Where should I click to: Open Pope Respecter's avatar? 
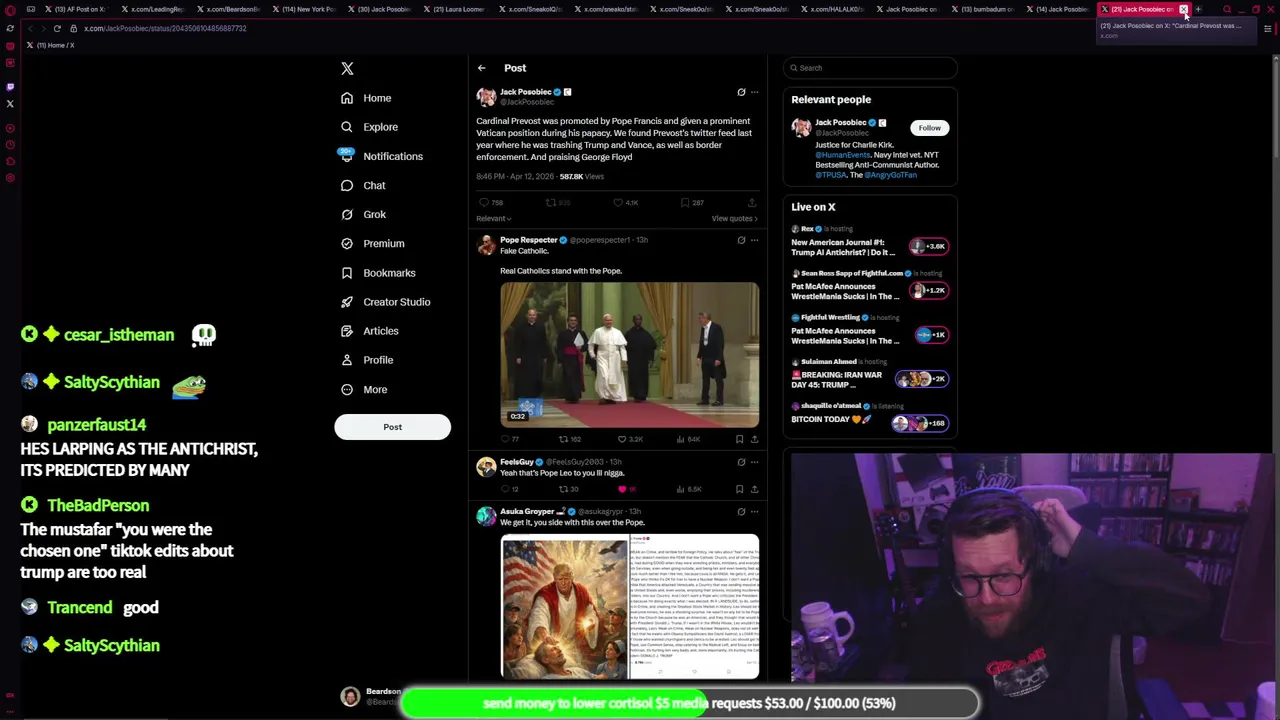point(486,245)
